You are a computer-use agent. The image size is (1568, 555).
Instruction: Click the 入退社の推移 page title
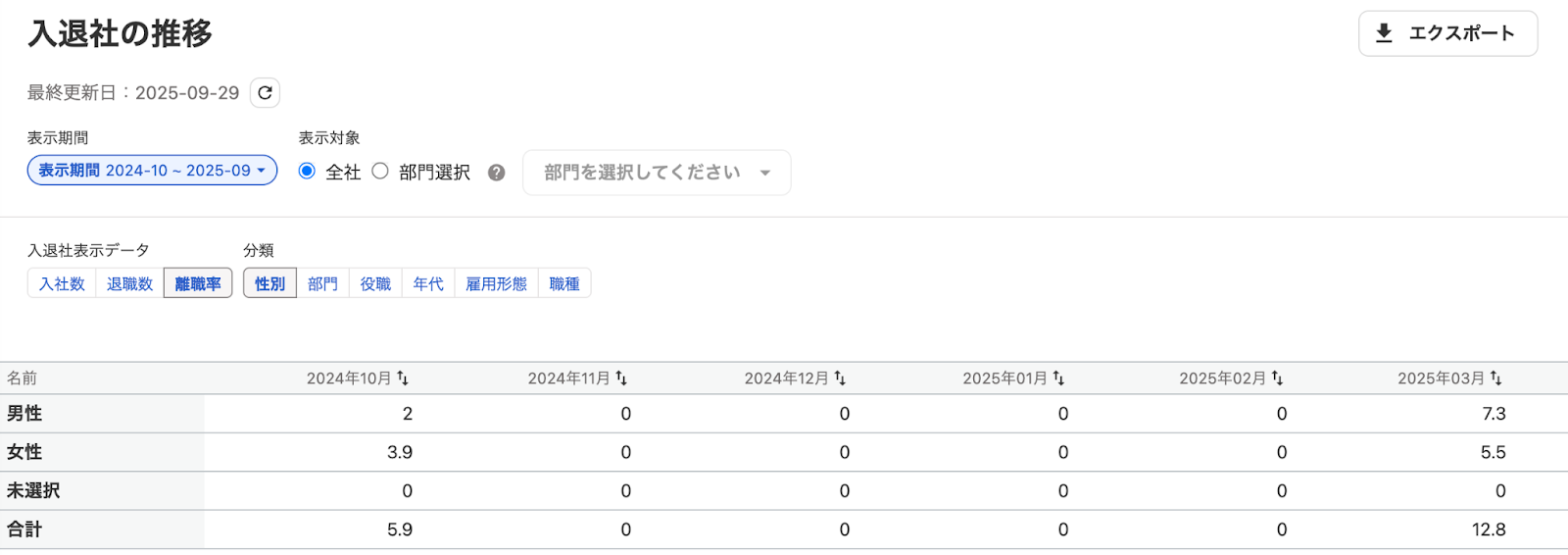pyautogui.click(x=120, y=33)
